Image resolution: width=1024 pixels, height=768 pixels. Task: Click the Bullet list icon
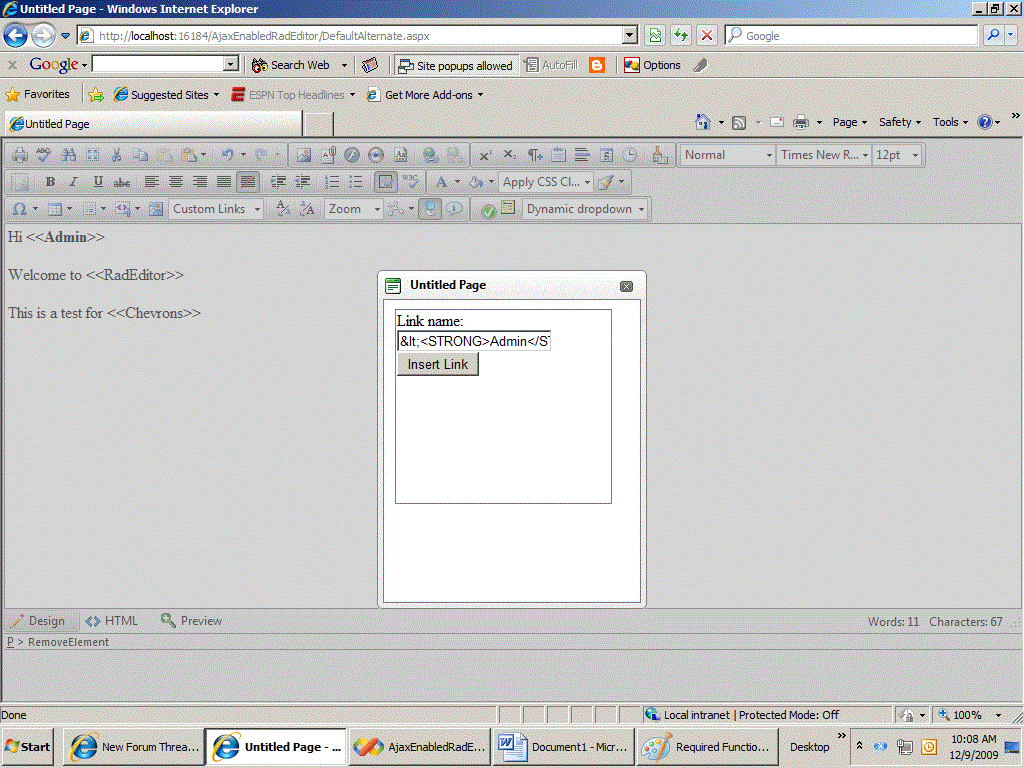coord(356,182)
